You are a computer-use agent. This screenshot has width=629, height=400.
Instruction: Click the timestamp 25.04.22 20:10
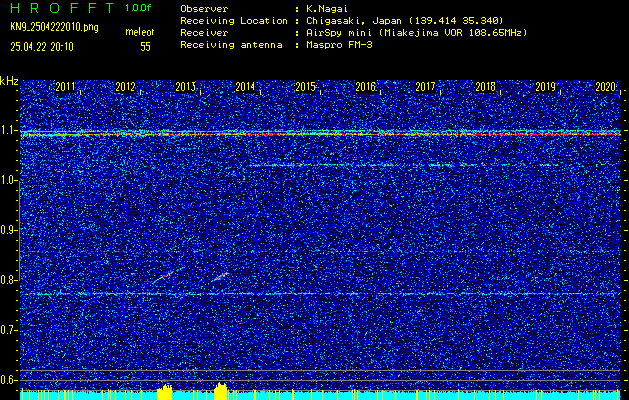[x=42, y=47]
